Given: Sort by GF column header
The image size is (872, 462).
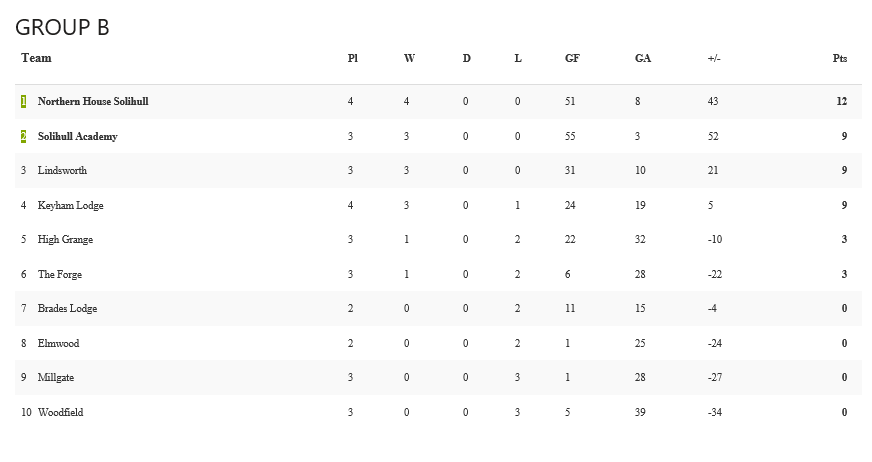Looking at the screenshot, I should [572, 58].
